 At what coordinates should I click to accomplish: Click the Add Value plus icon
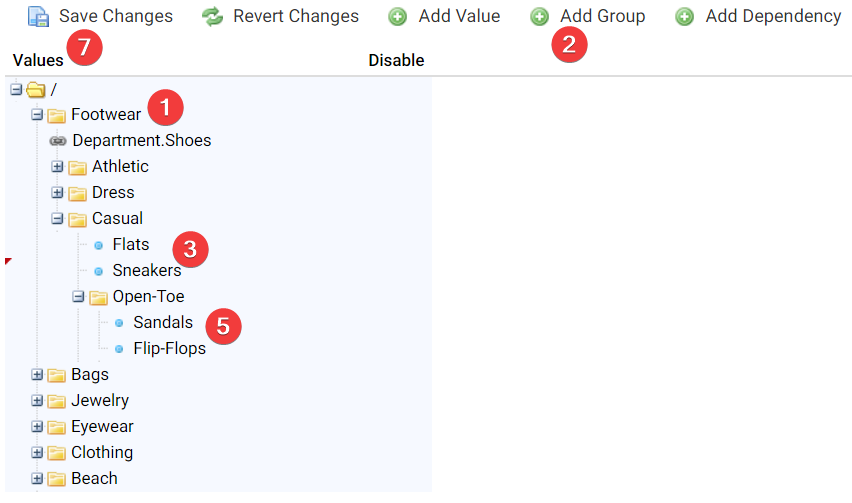[398, 16]
